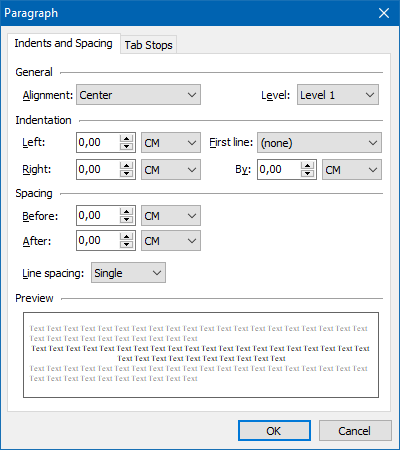Open the Alignment dropdown showing Center

(x=138, y=95)
